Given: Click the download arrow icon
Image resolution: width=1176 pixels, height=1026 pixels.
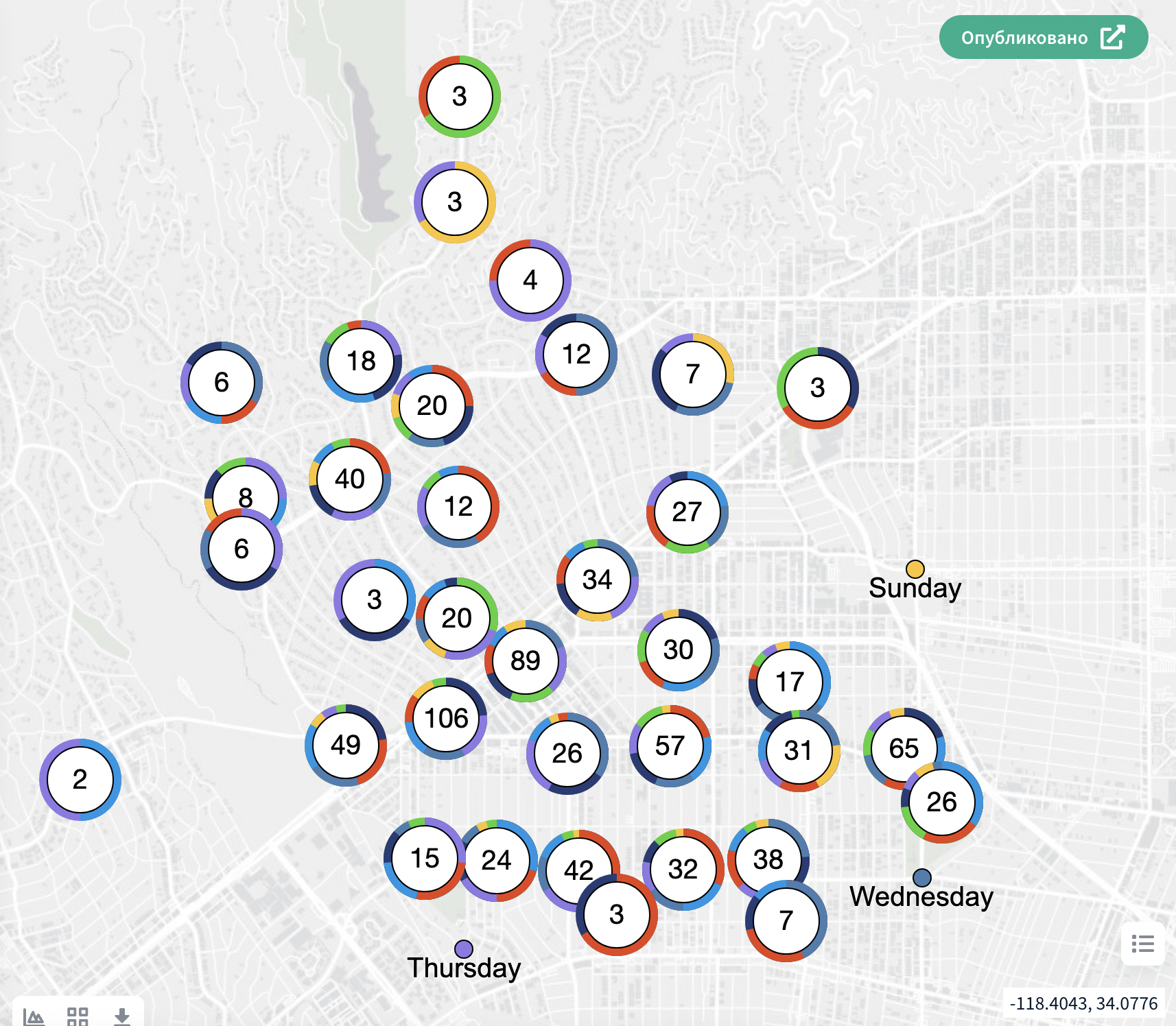Looking at the screenshot, I should [x=121, y=1016].
